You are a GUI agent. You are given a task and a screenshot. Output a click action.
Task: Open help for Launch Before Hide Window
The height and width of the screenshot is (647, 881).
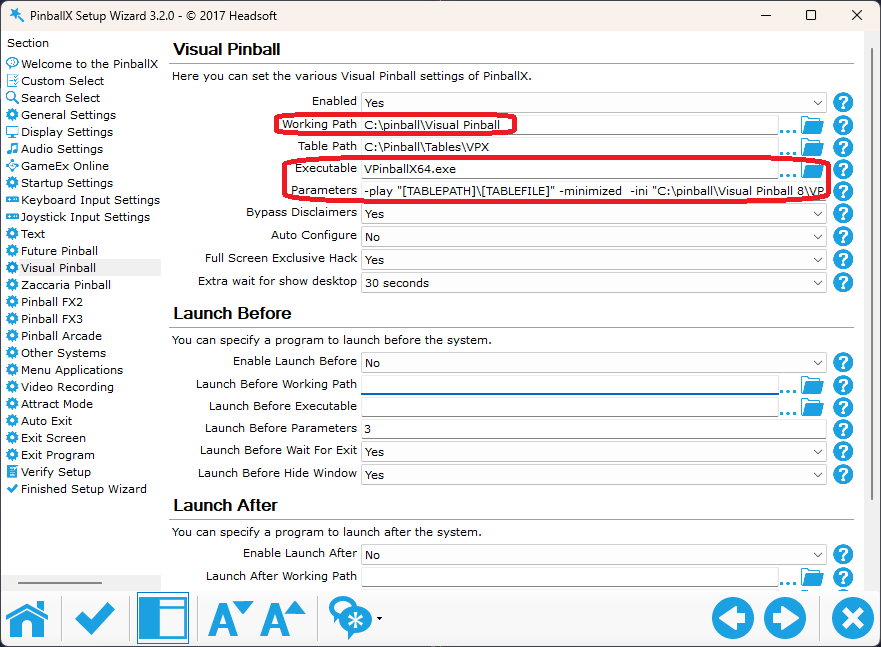click(843, 475)
